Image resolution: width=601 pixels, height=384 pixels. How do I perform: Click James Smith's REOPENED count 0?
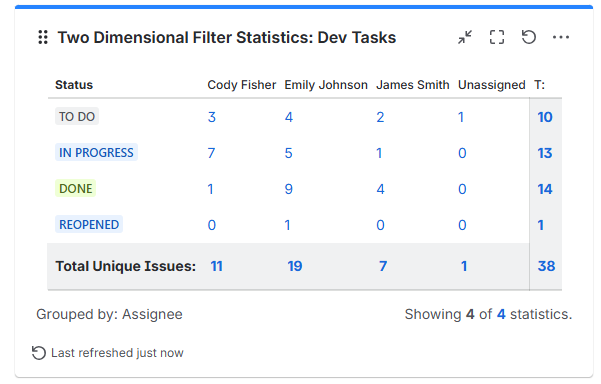pos(380,225)
